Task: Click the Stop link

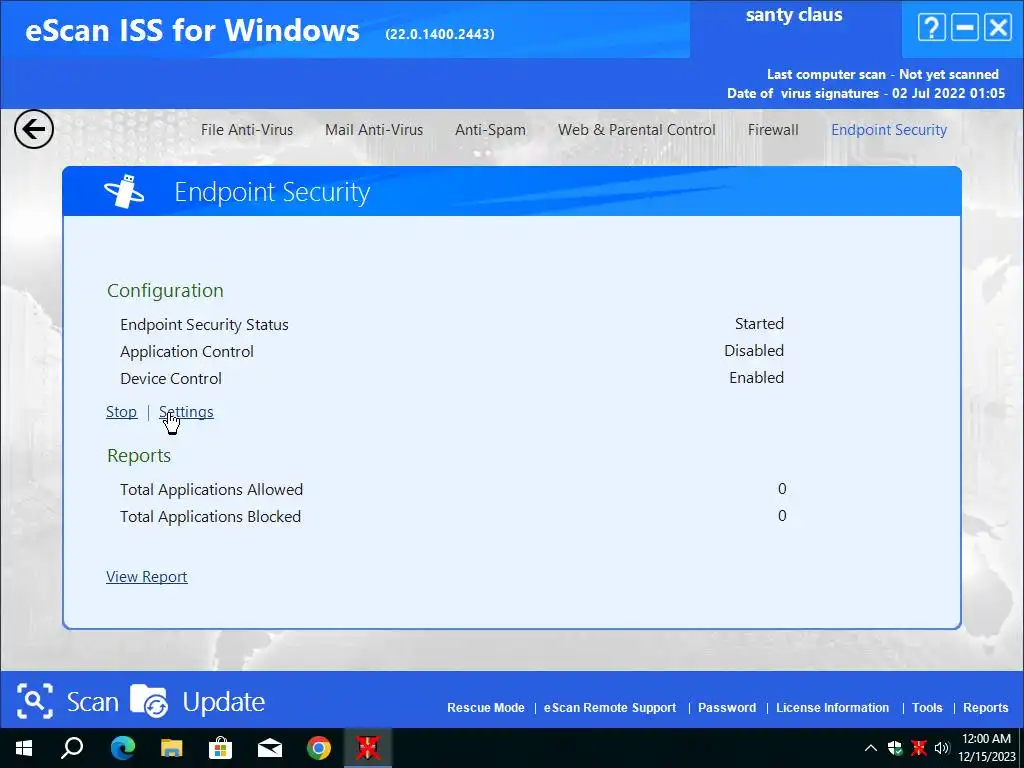Action: point(121,412)
